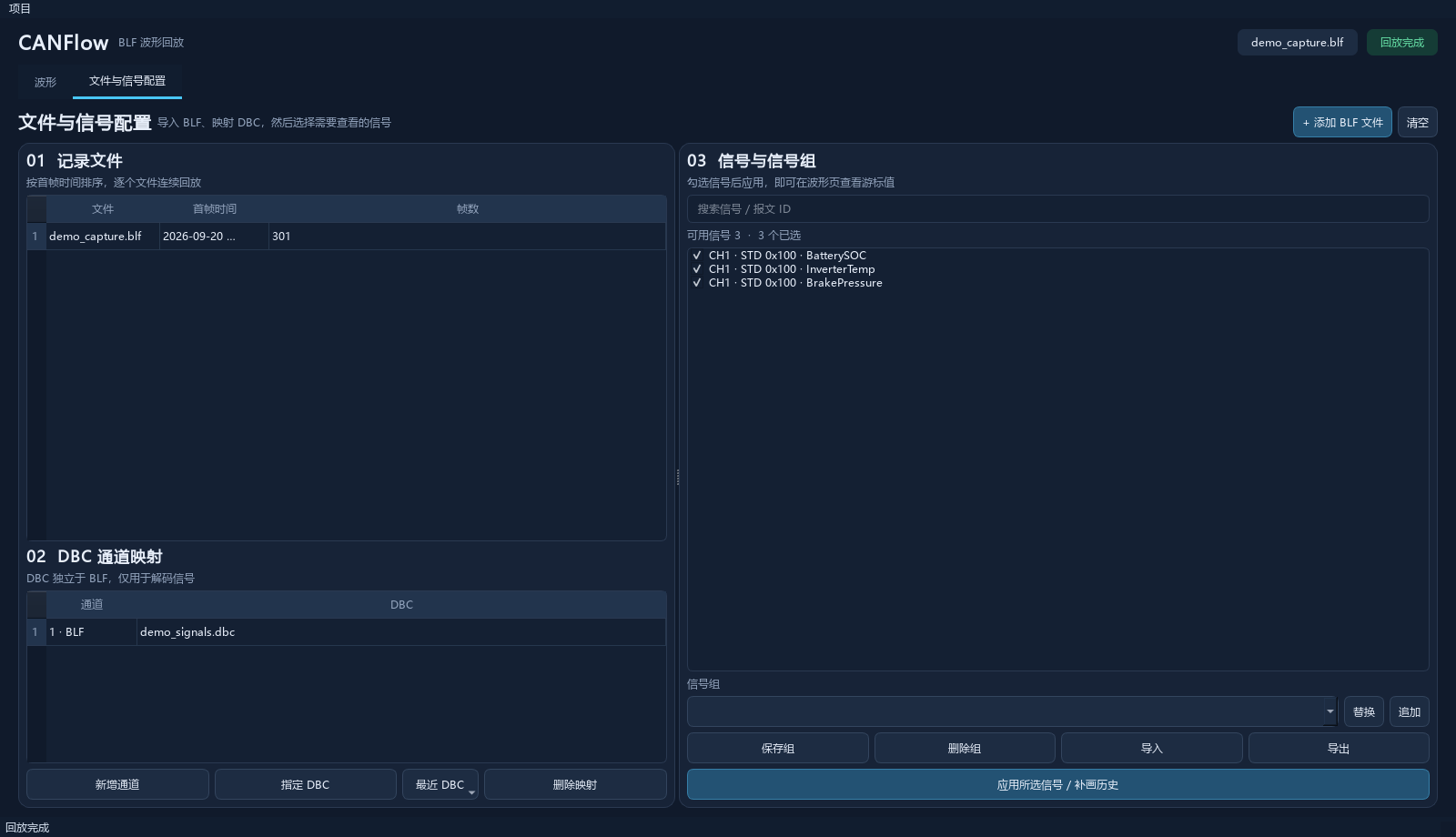
Task: Open the 最近 DBC dropdown button
Action: pos(440,784)
